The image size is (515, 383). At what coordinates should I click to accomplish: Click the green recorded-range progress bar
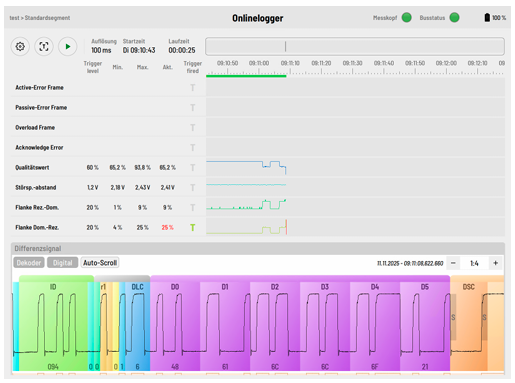click(x=246, y=76)
